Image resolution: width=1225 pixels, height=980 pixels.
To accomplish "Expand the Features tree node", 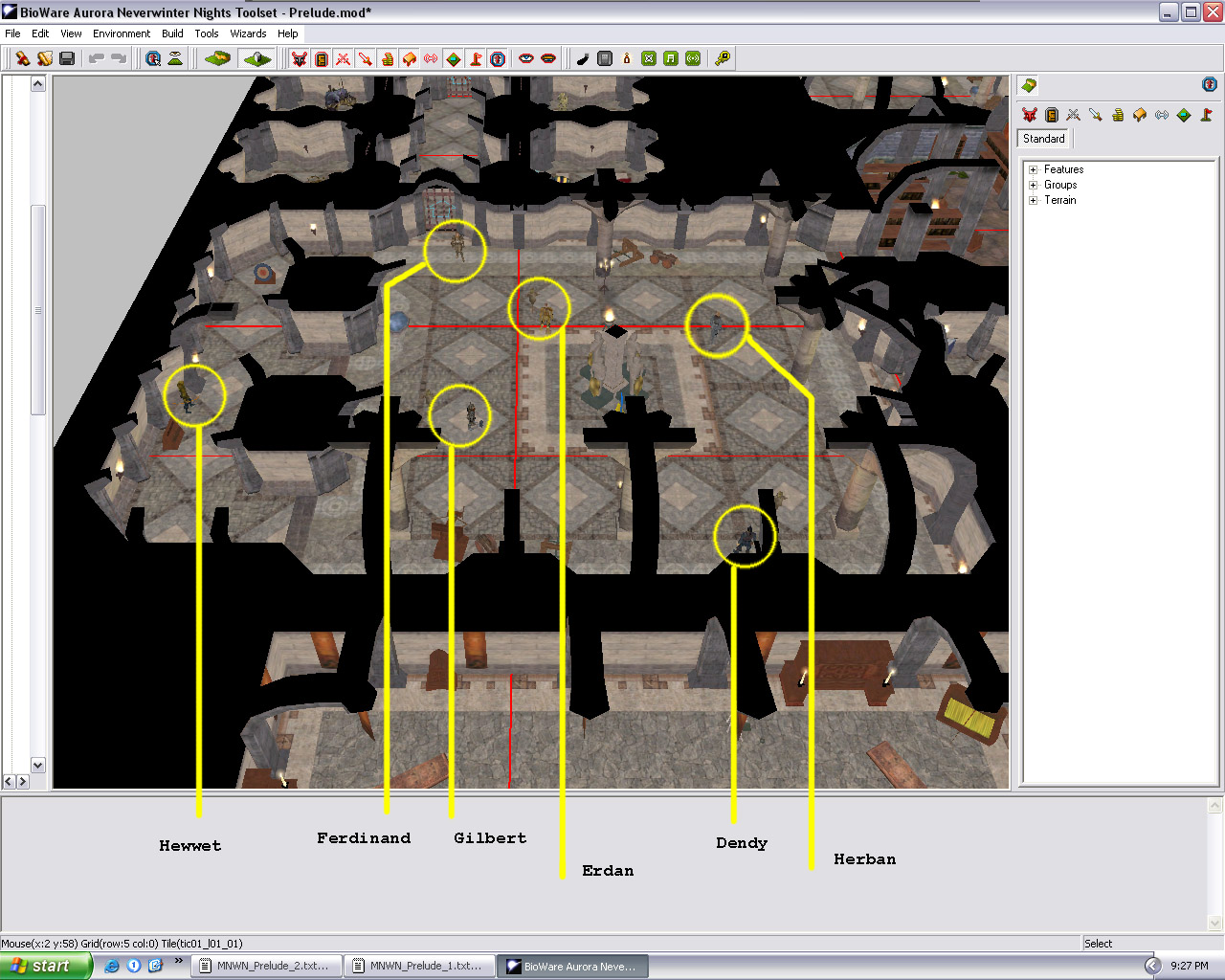I will (x=1033, y=169).
